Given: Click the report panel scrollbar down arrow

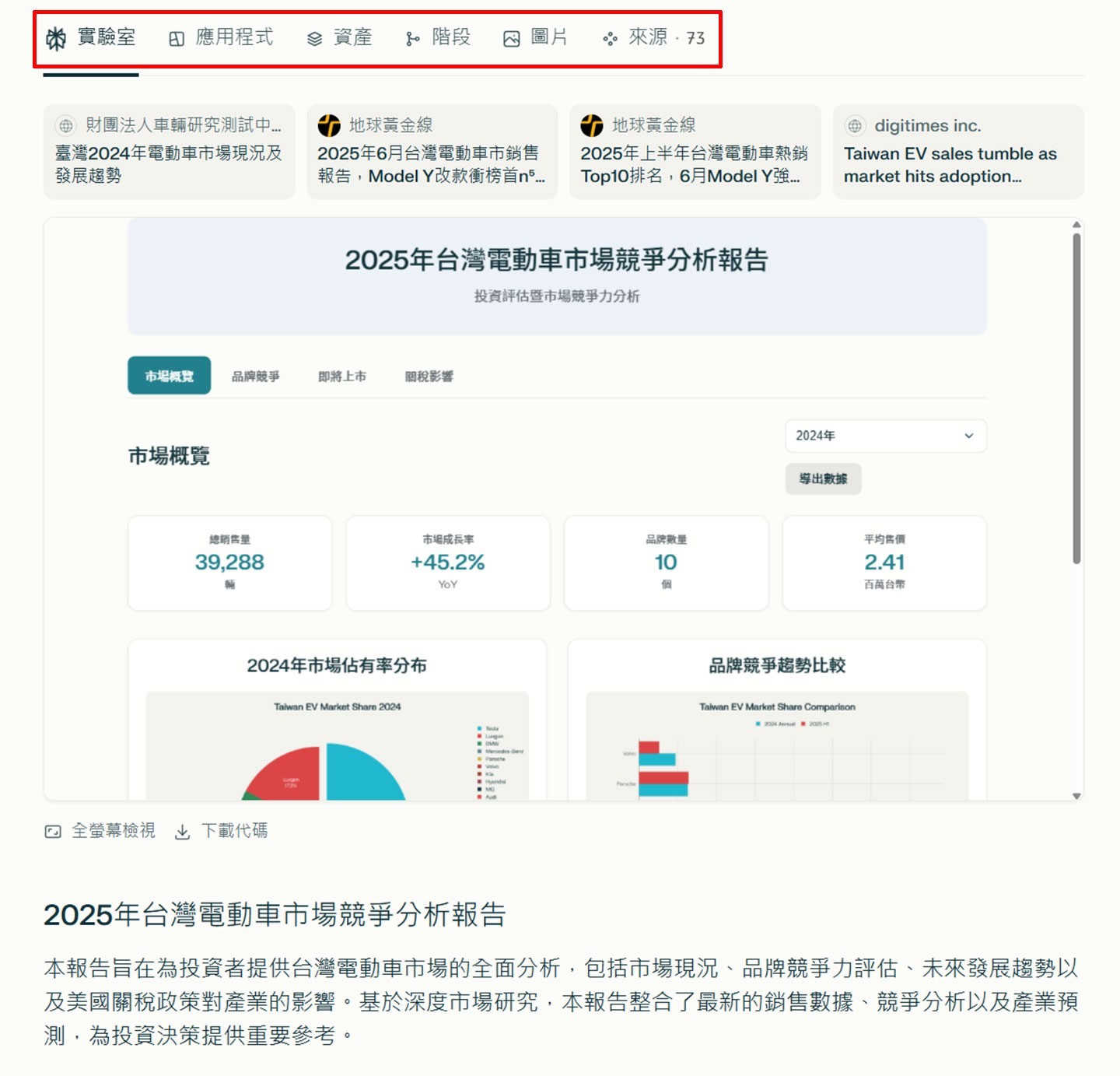Looking at the screenshot, I should 1076,795.
